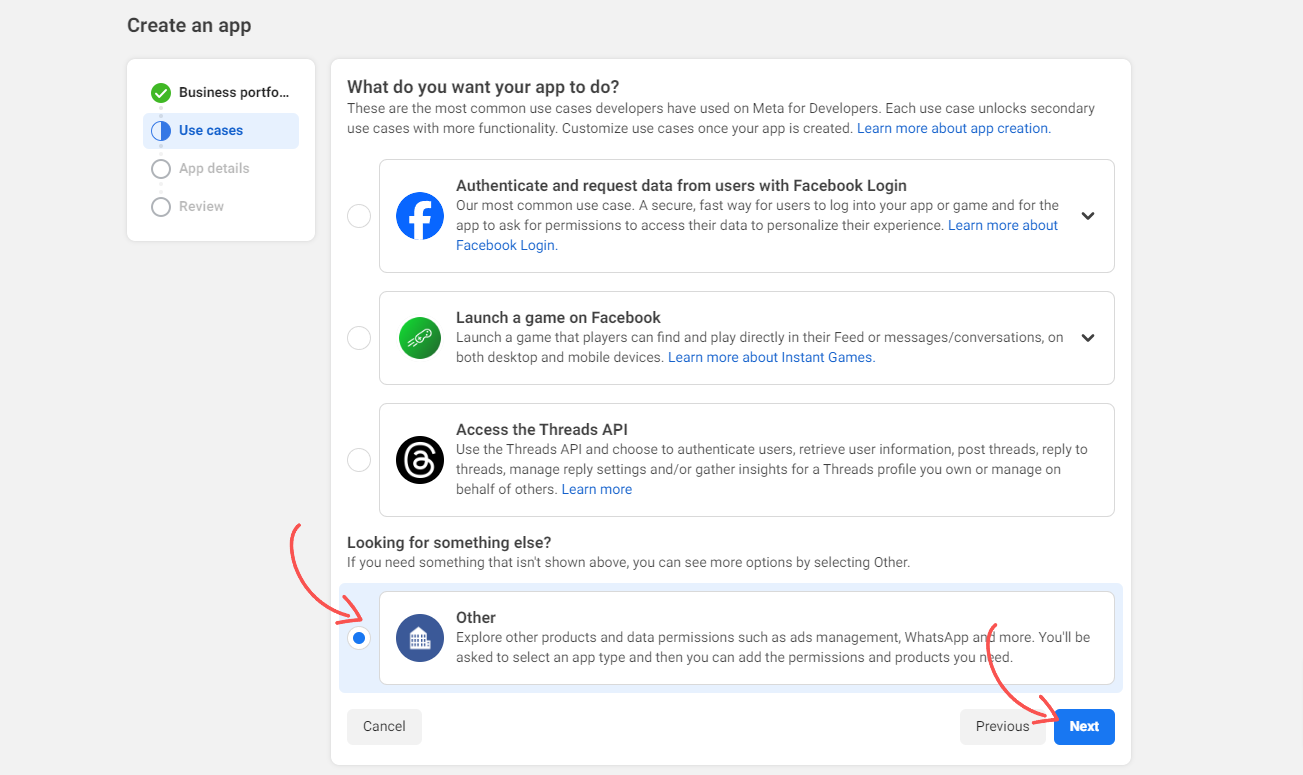The image size is (1303, 775).
Task: Click the Previous button
Action: click(1003, 727)
